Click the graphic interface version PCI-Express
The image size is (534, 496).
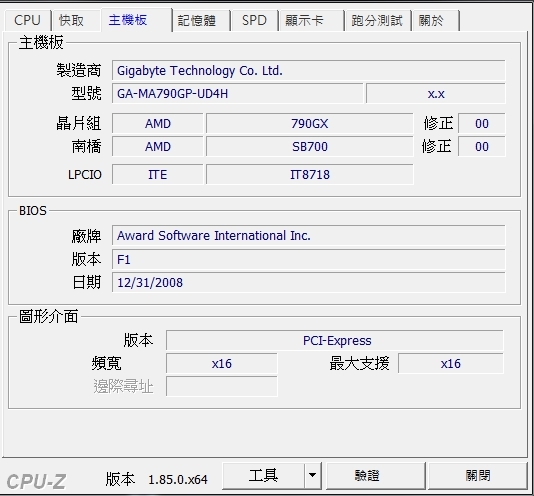pyautogui.click(x=334, y=340)
